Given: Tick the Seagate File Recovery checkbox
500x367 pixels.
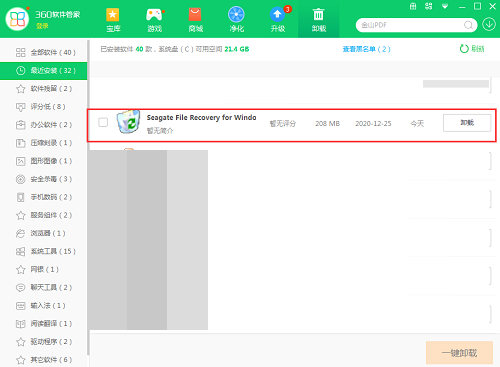Looking at the screenshot, I should pos(103,122).
